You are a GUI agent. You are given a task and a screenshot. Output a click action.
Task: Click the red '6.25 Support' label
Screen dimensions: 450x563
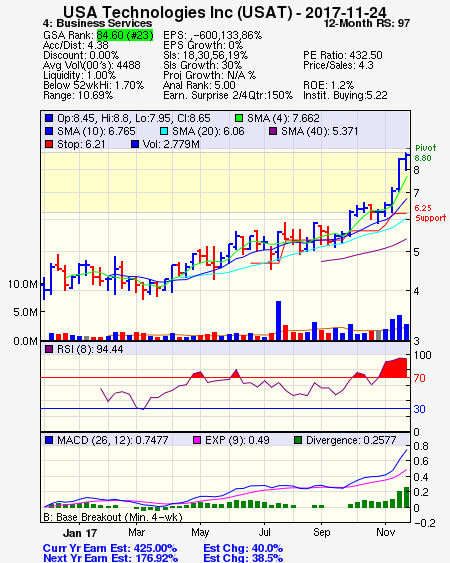point(430,213)
